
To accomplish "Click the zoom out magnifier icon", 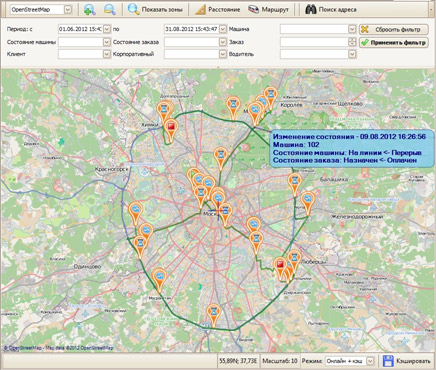I will [x=109, y=10].
